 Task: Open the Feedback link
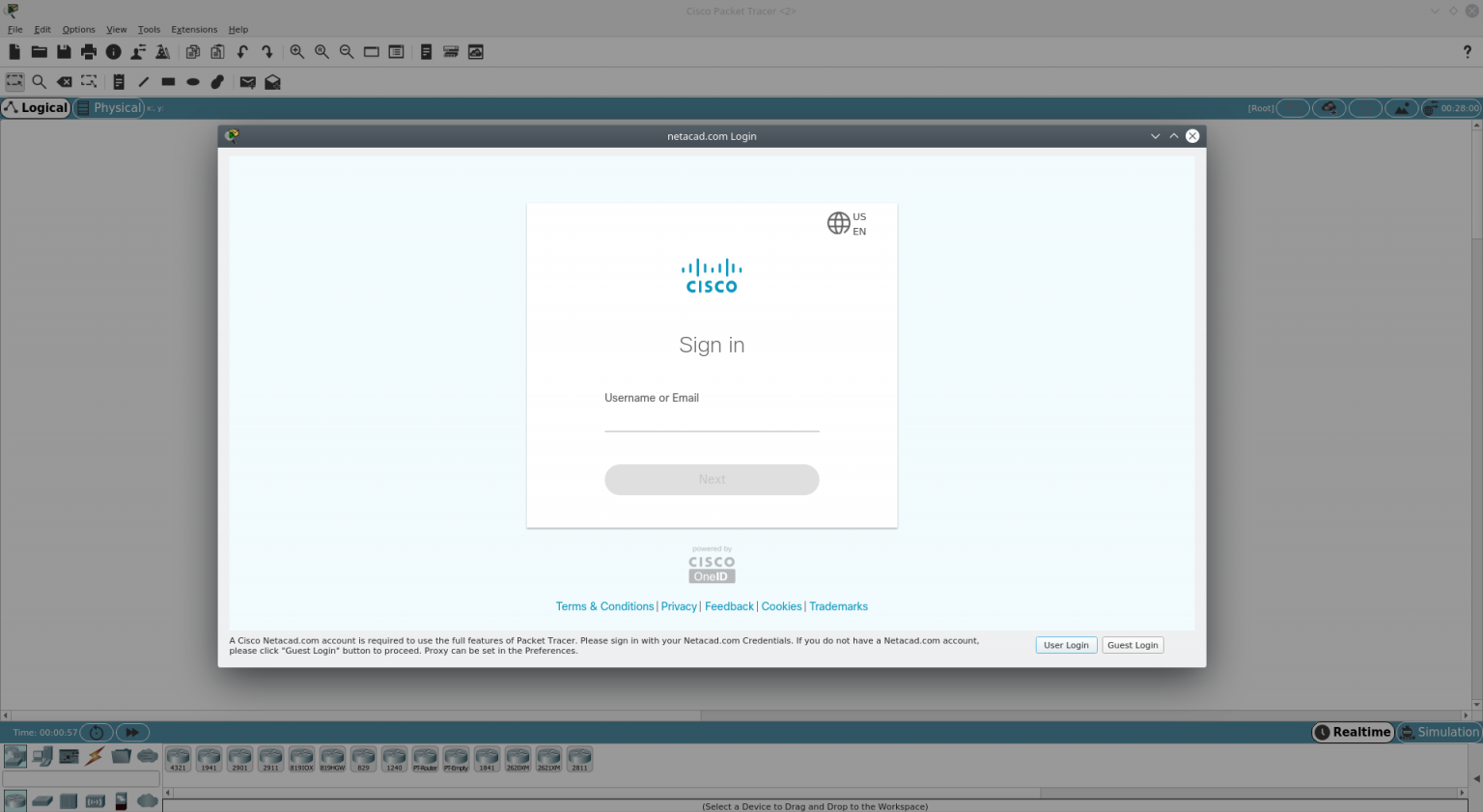(x=729, y=606)
